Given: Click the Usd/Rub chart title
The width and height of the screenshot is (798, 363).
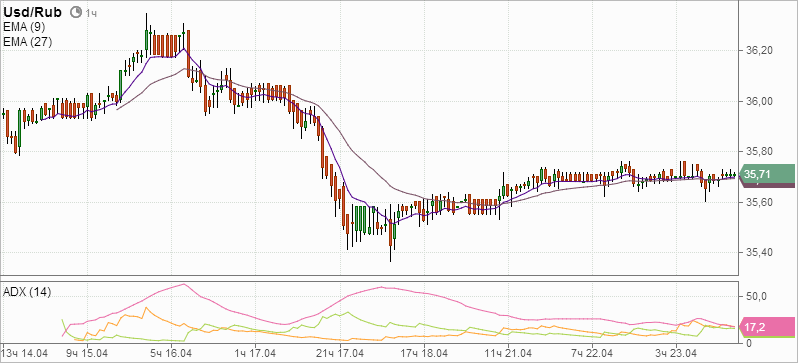Looking at the screenshot, I should pos(33,13).
